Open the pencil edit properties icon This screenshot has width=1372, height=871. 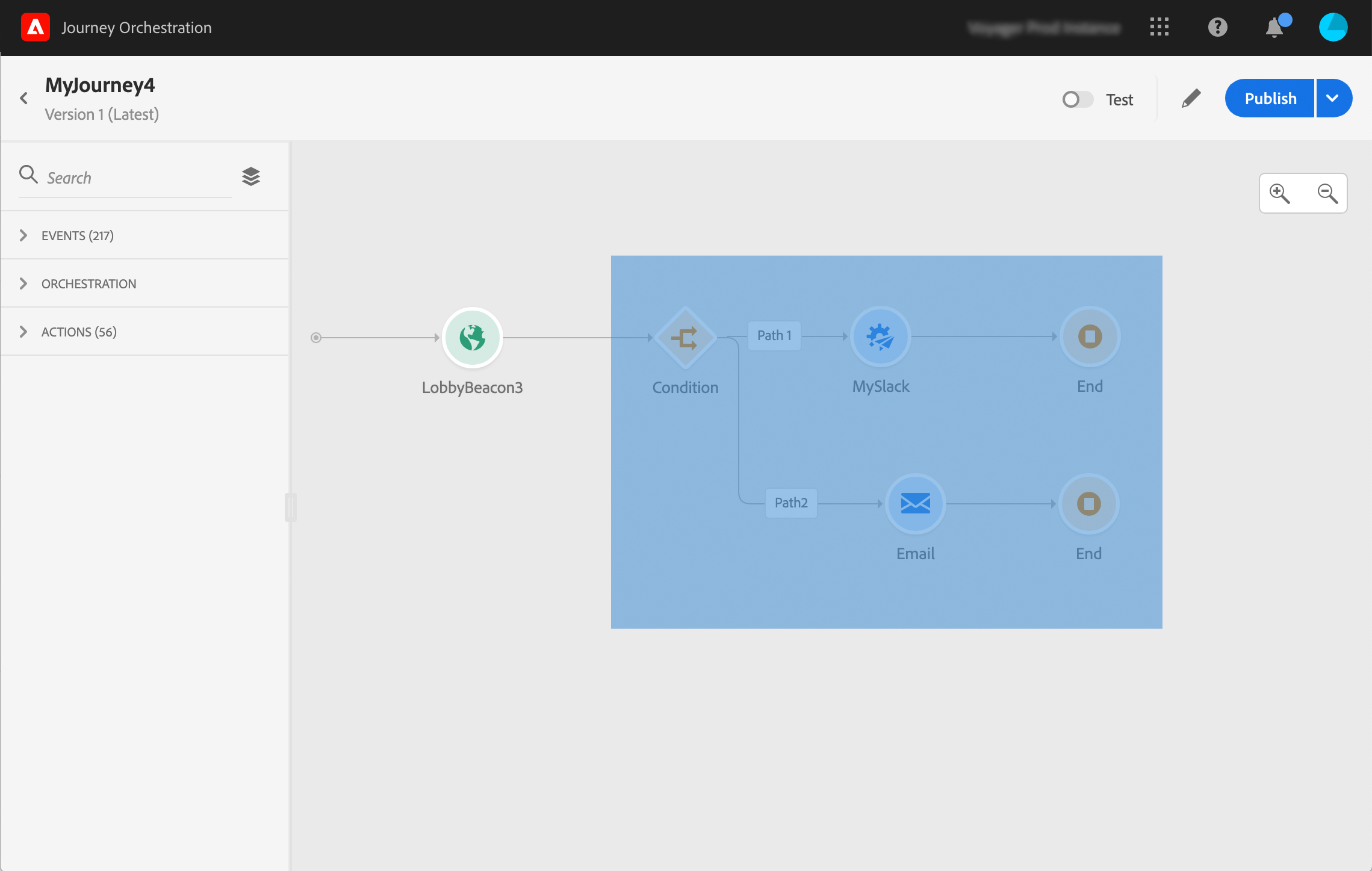(1191, 99)
